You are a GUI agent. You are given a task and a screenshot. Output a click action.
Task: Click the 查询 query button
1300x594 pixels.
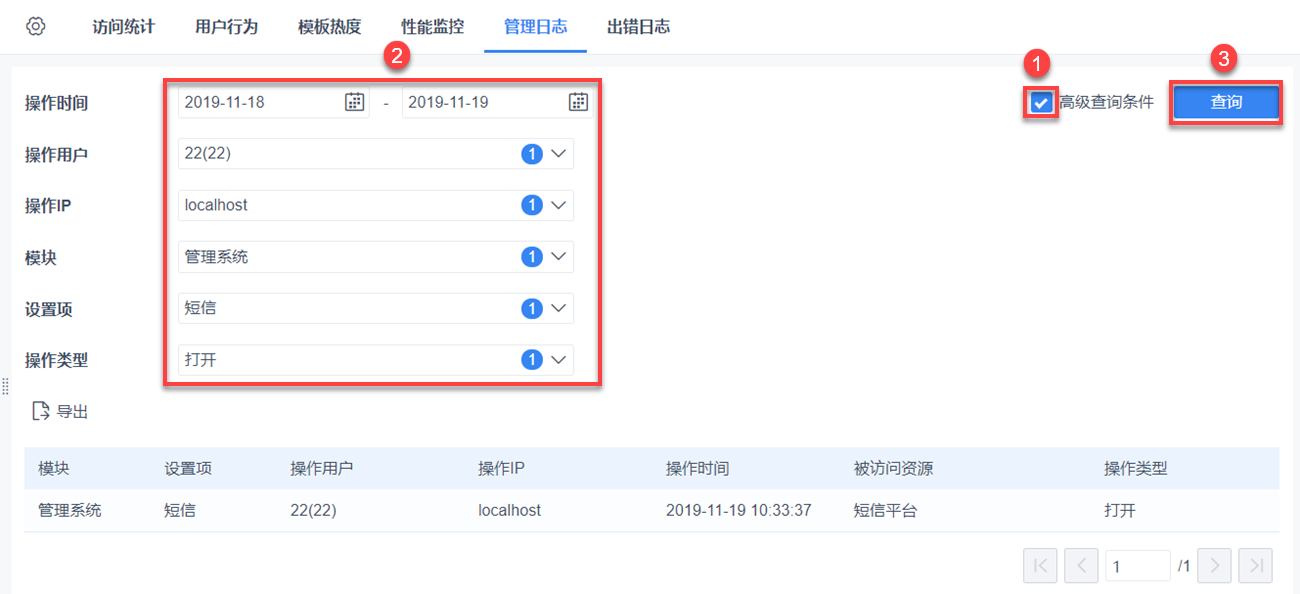(1226, 102)
